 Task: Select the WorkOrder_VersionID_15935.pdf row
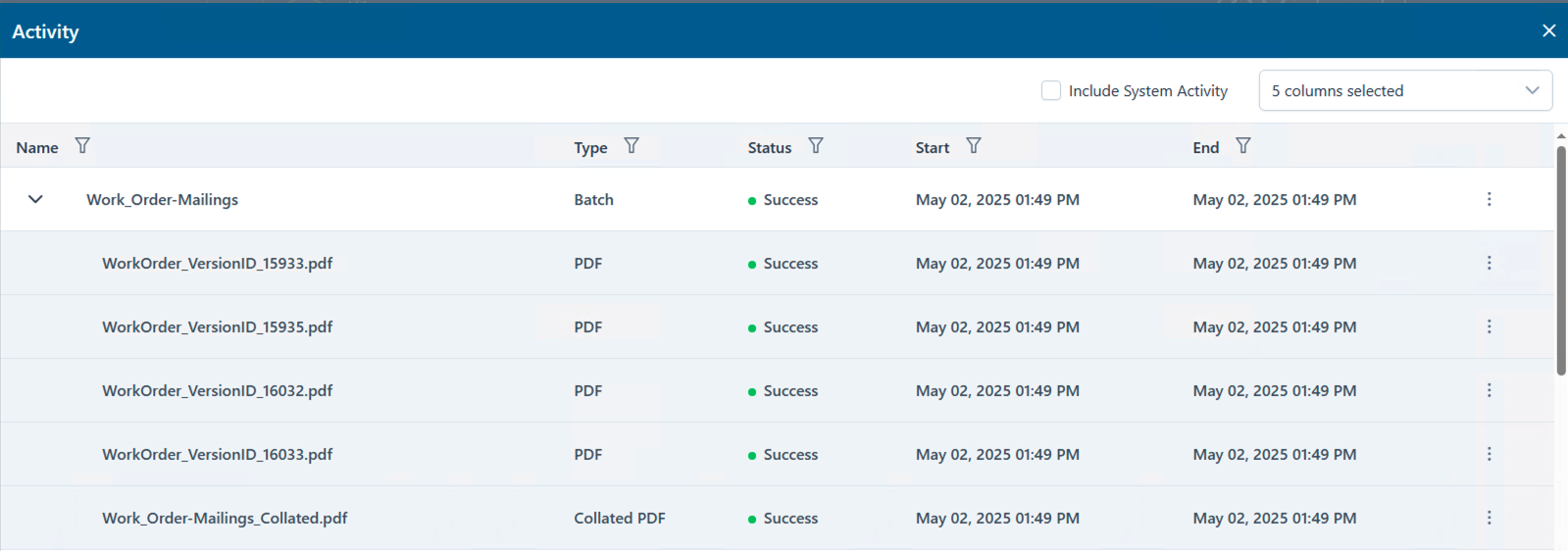pos(777,326)
